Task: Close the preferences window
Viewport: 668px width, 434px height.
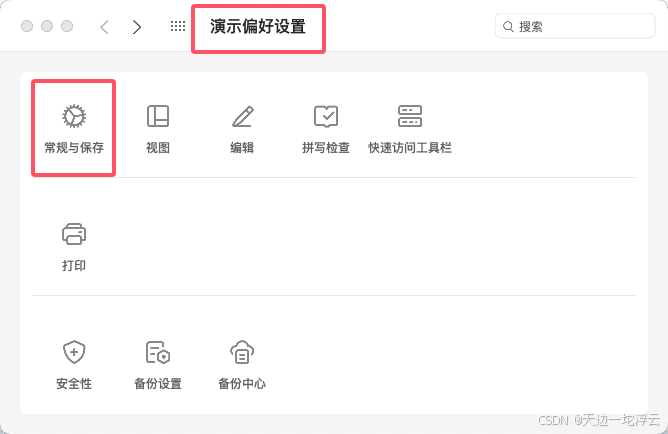Action: pyautogui.click(x=27, y=26)
